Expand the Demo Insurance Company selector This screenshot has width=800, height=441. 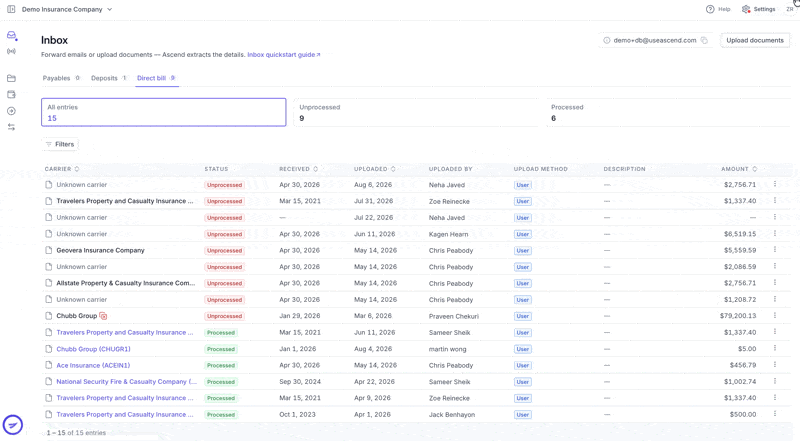click(x=67, y=9)
